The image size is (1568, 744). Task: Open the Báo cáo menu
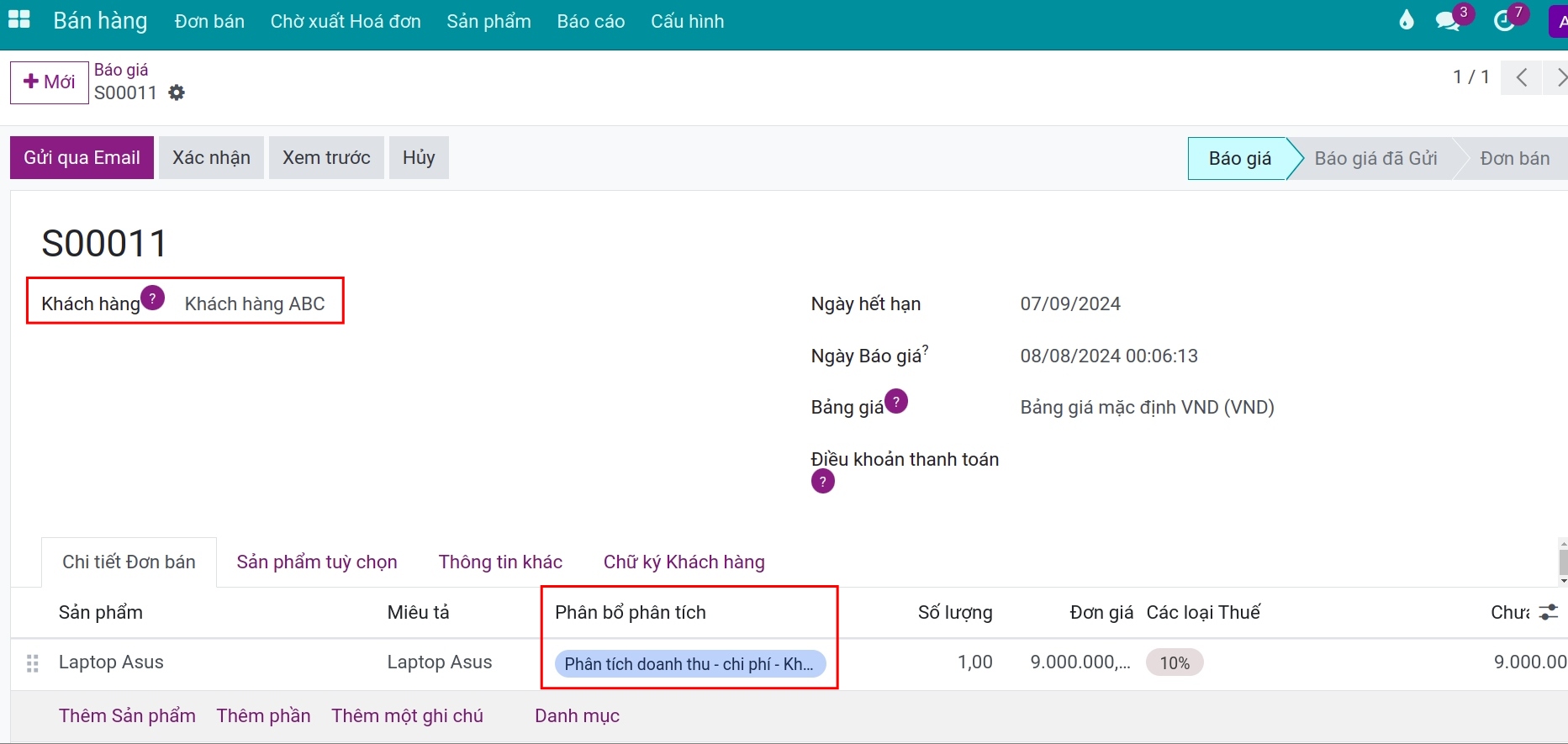coord(591,21)
